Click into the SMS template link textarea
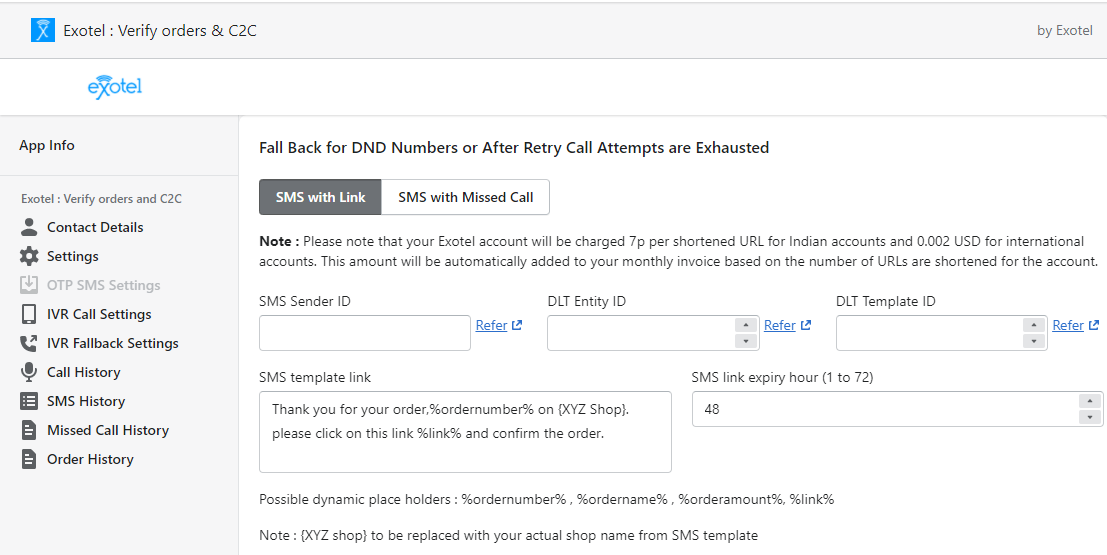 click(465, 431)
